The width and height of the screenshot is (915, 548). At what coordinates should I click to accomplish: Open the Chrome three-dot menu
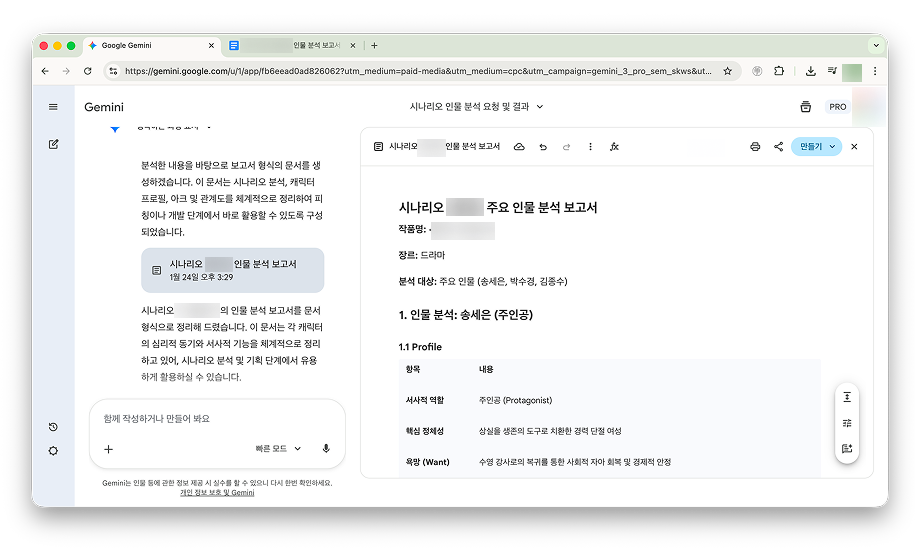875,71
